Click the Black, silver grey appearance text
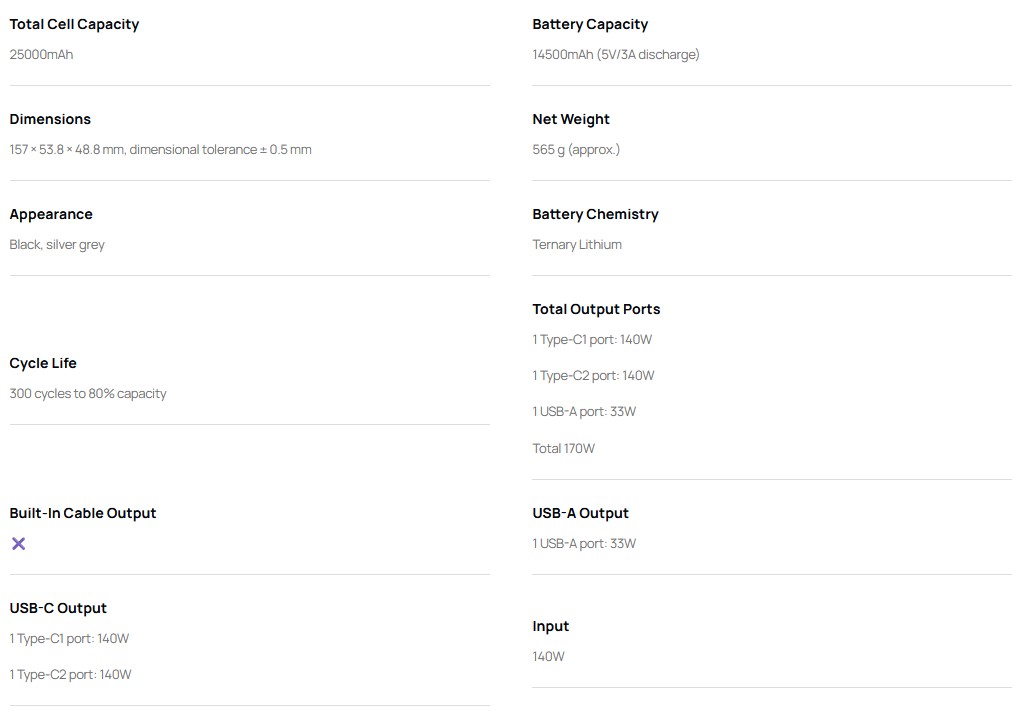1016x714 pixels. (x=57, y=245)
